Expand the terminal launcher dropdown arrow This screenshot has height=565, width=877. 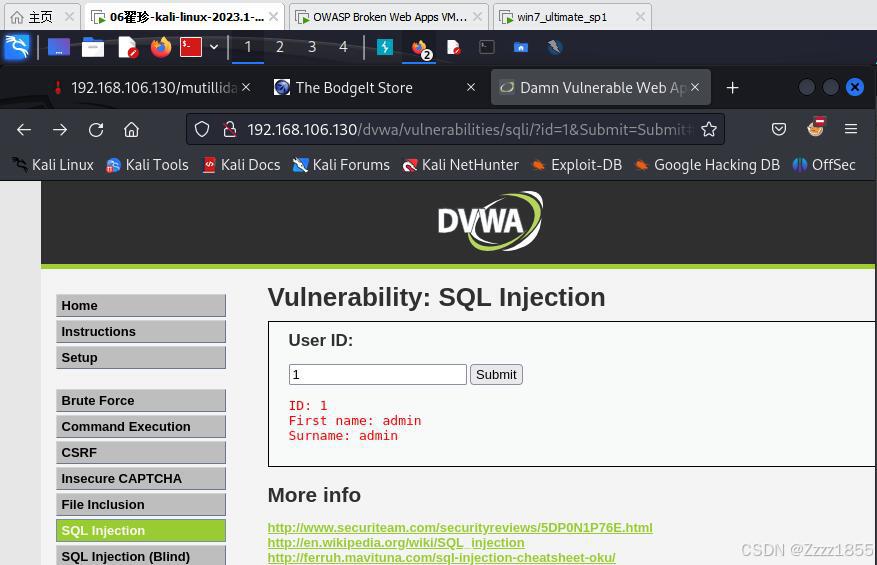click(214, 47)
